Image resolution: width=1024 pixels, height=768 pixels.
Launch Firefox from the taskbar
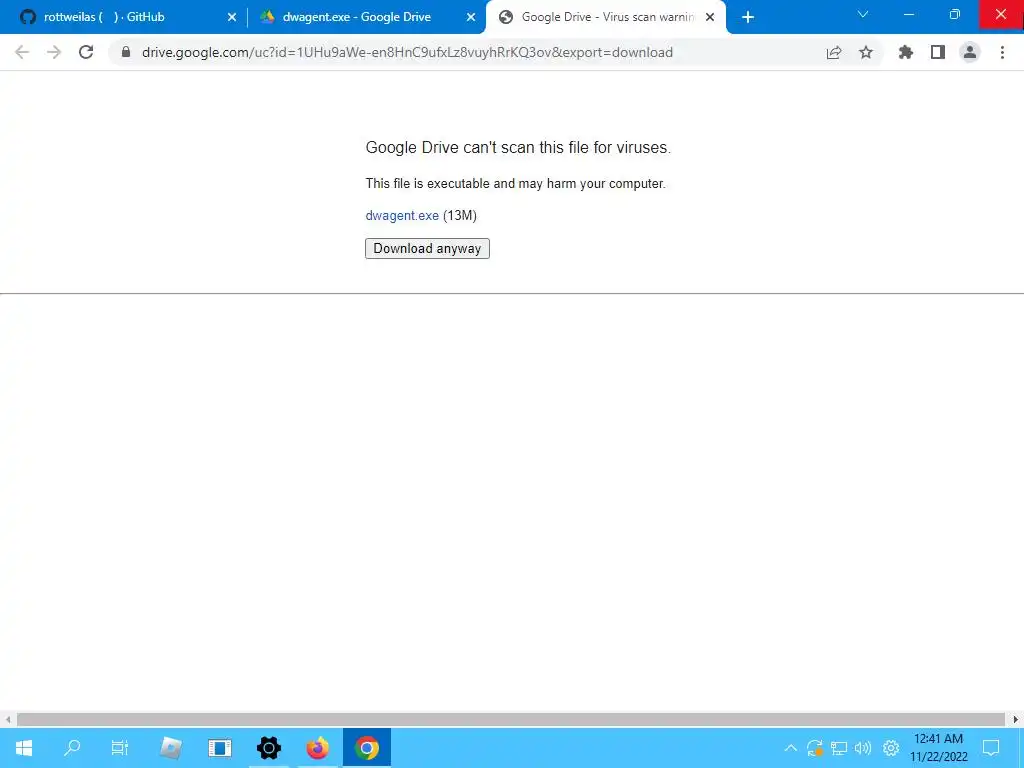point(317,748)
